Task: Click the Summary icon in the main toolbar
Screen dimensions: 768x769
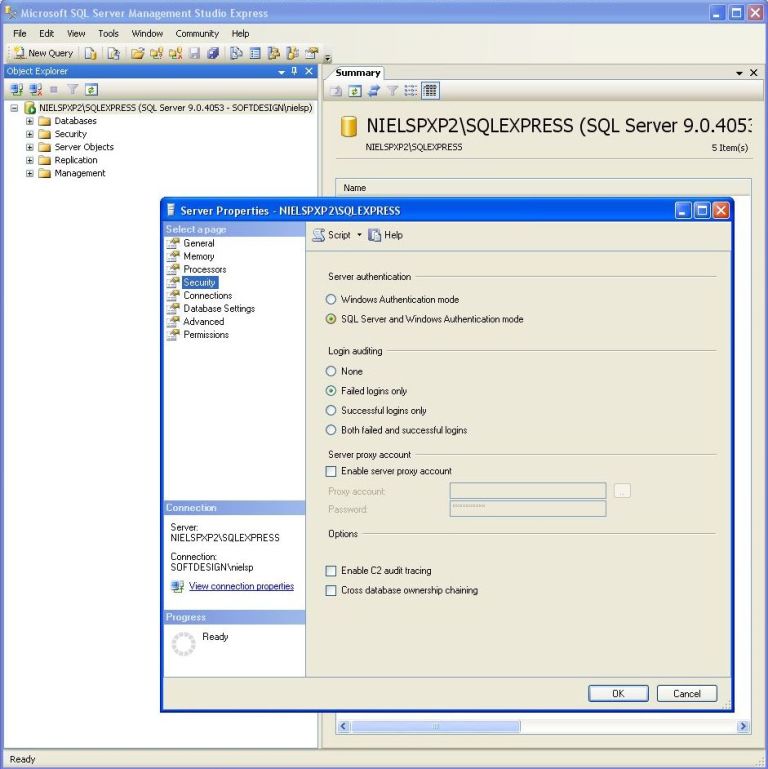Action: [255, 53]
